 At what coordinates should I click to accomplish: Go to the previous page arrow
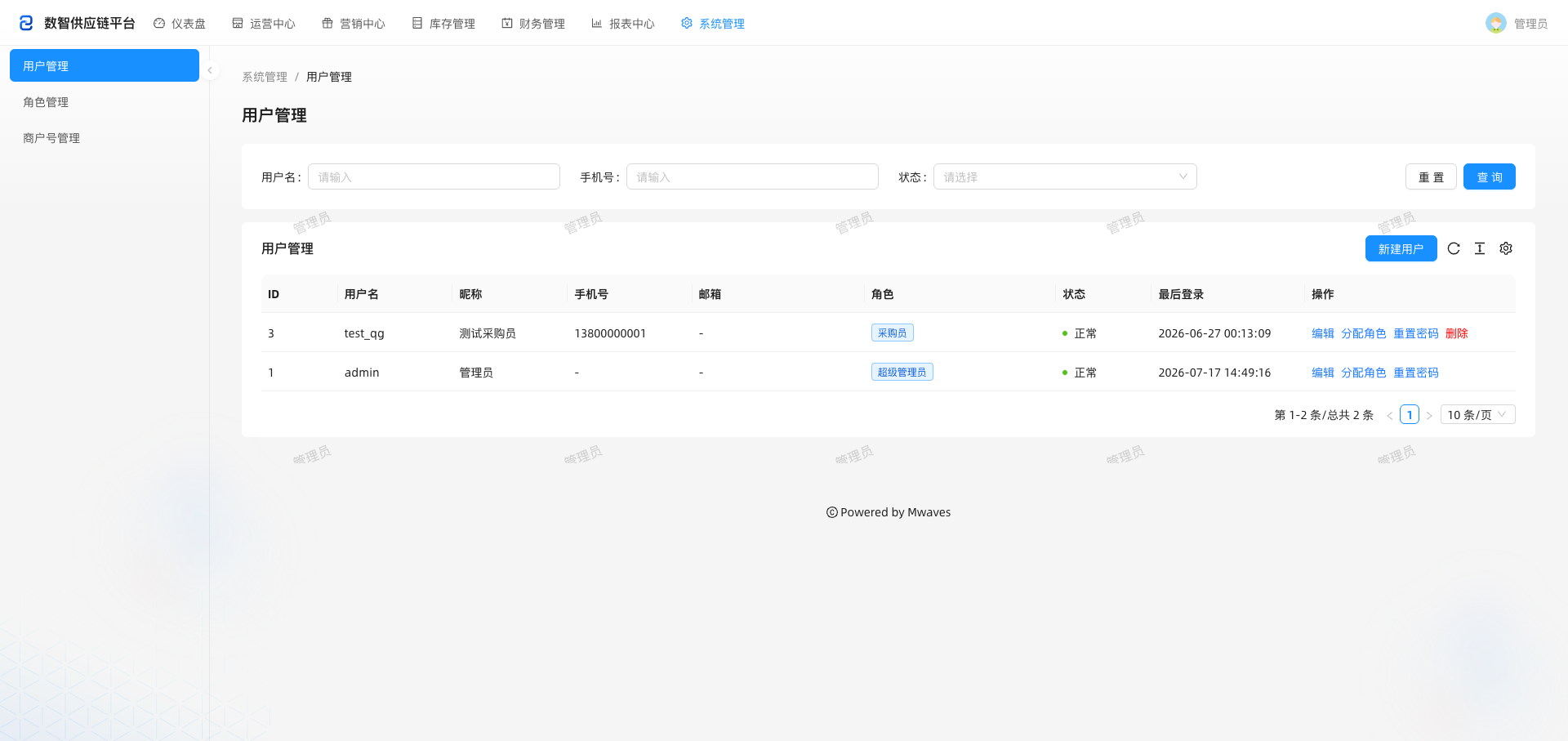click(x=1390, y=415)
